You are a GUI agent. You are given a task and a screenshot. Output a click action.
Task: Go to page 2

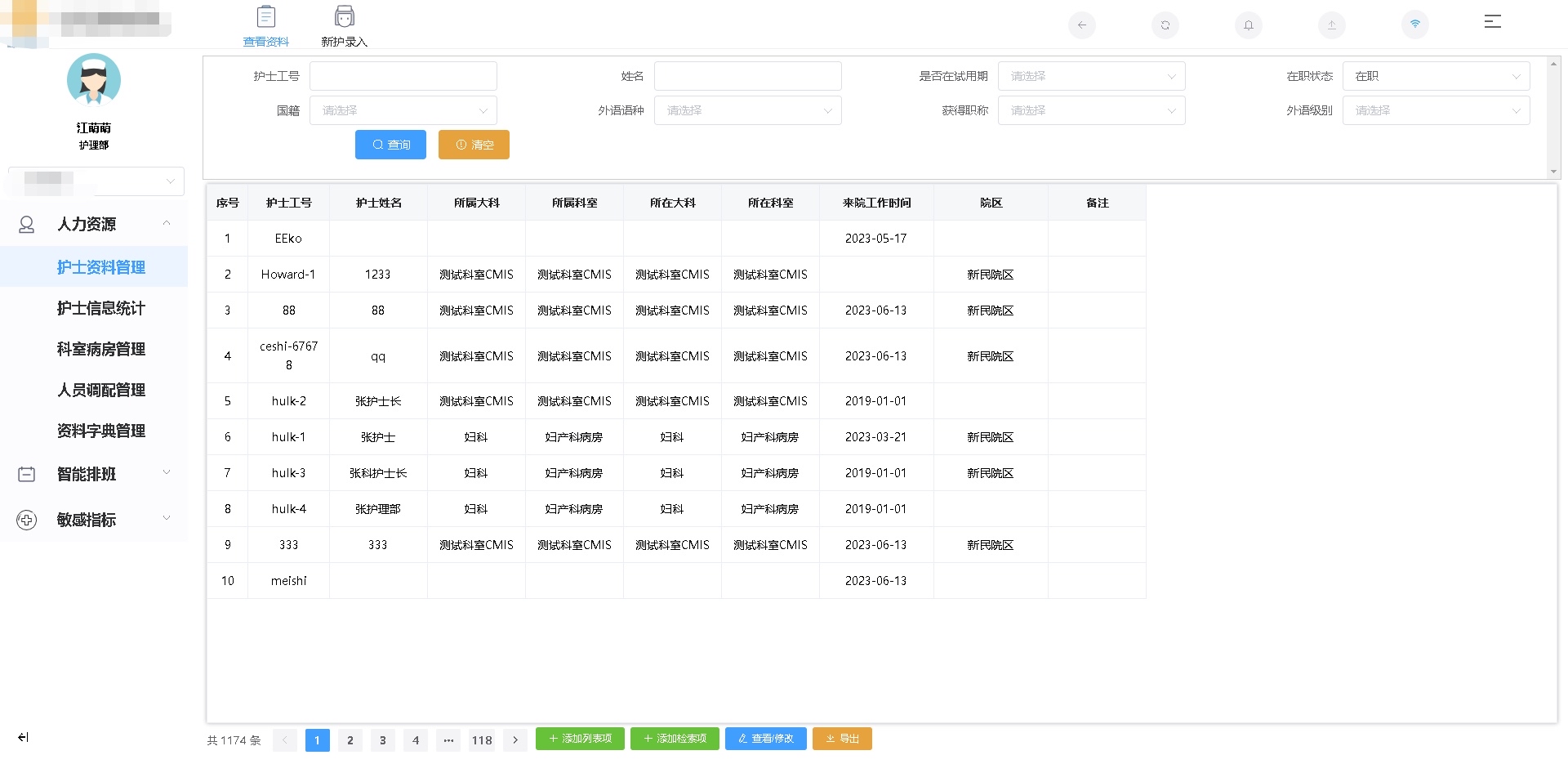point(350,740)
